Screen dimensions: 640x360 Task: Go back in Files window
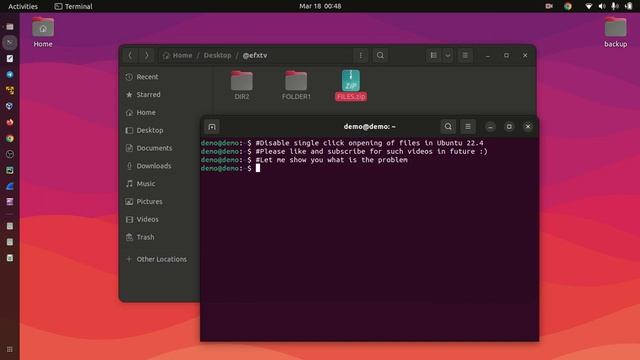(130, 55)
